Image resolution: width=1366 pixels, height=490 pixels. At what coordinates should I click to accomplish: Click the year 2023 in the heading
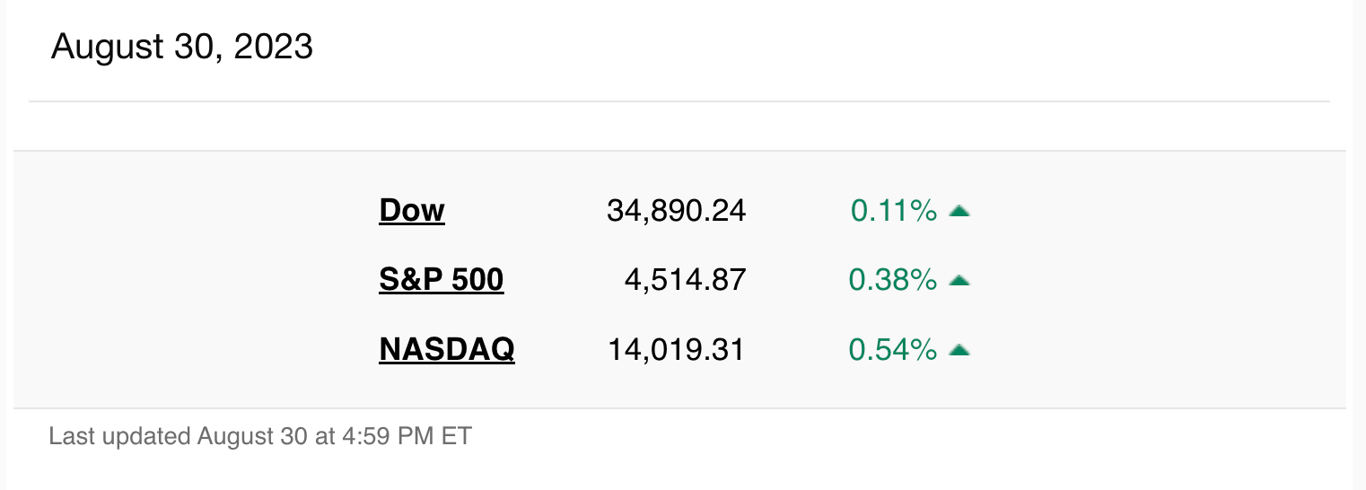(273, 47)
